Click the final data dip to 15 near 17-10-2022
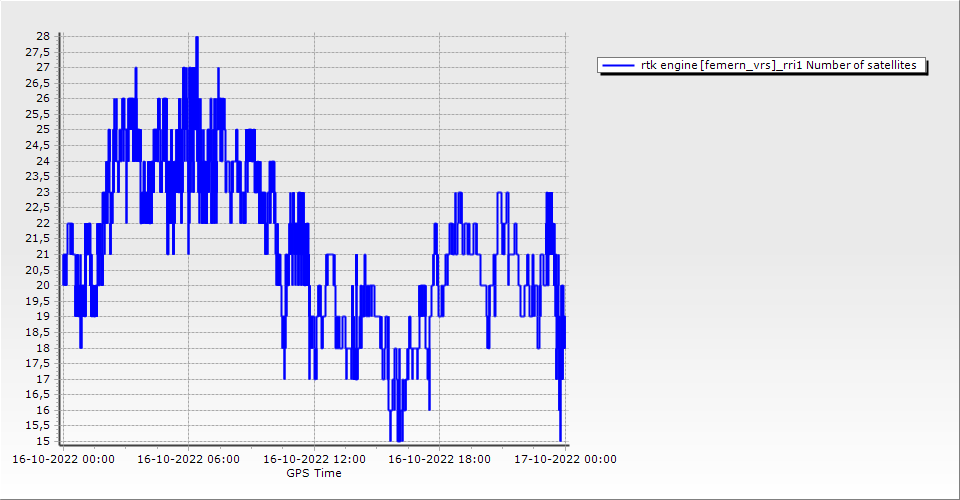The image size is (960, 500). point(561,439)
